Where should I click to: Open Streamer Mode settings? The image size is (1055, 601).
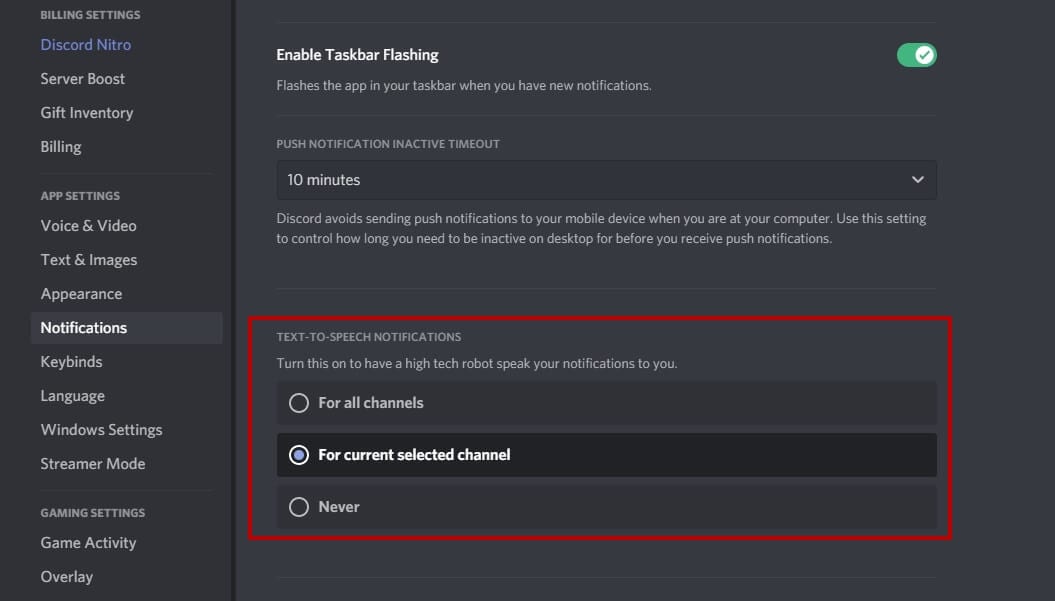pos(93,464)
